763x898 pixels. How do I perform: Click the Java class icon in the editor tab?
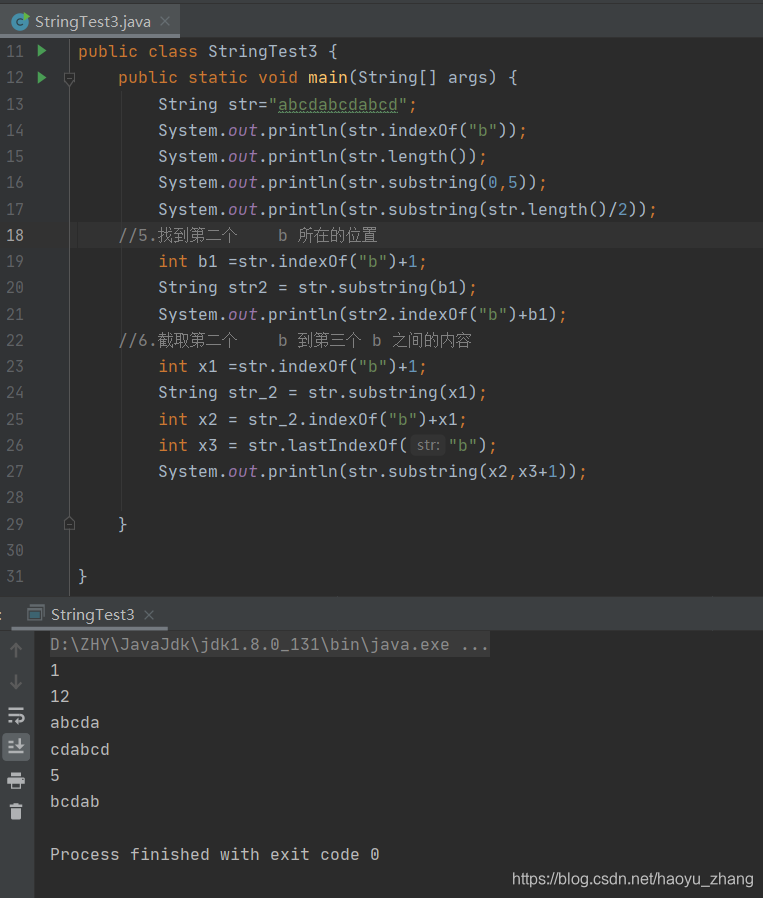tap(21, 22)
